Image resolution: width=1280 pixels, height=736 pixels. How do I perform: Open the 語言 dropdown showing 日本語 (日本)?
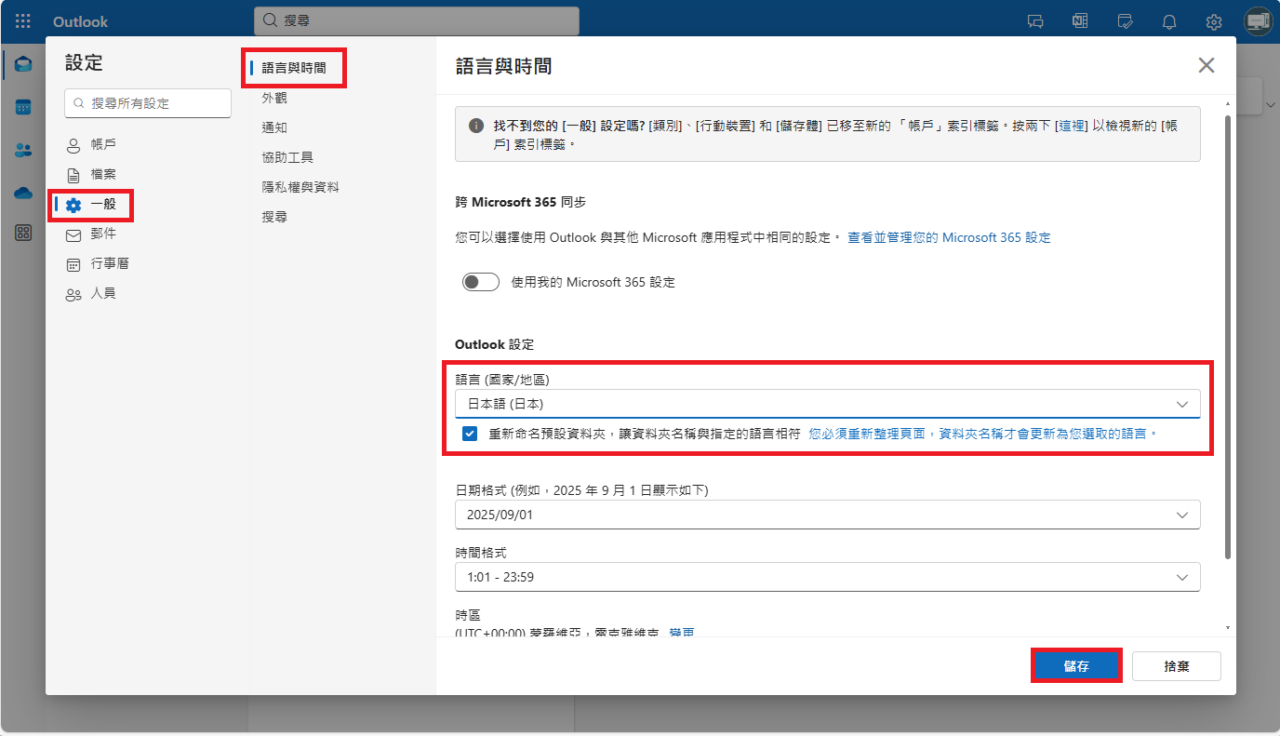[x=827, y=404]
